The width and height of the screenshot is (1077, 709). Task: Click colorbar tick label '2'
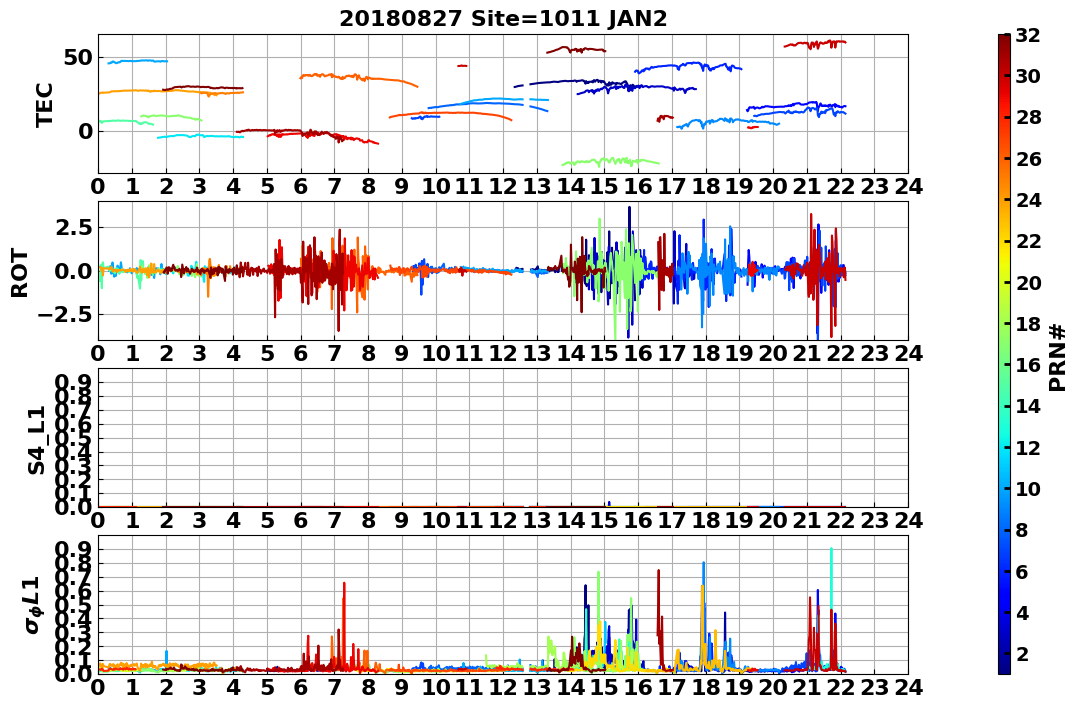tap(1022, 653)
